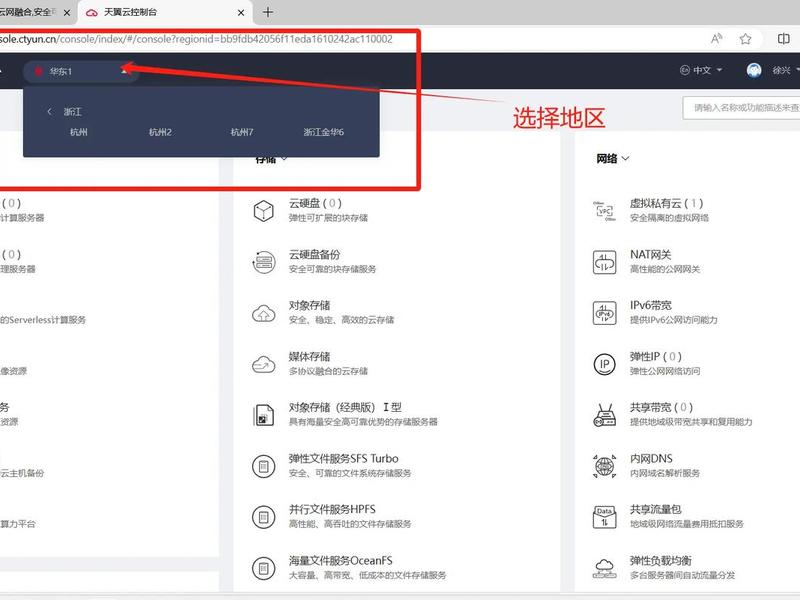Open the 云硬盘备份 icon
This screenshot has height=600, width=800.
tap(263, 262)
